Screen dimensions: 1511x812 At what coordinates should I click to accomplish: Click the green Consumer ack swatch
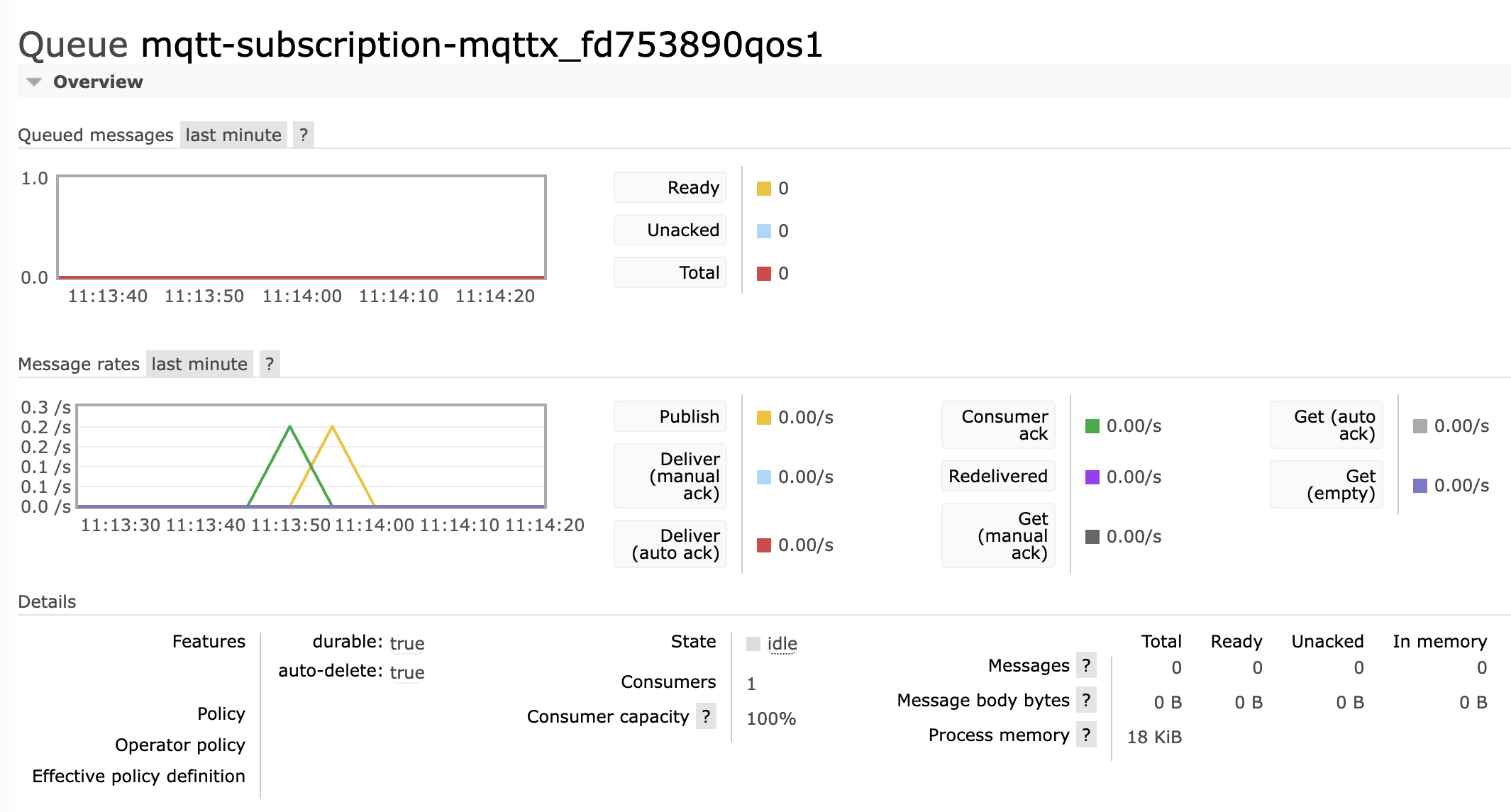[1092, 426]
